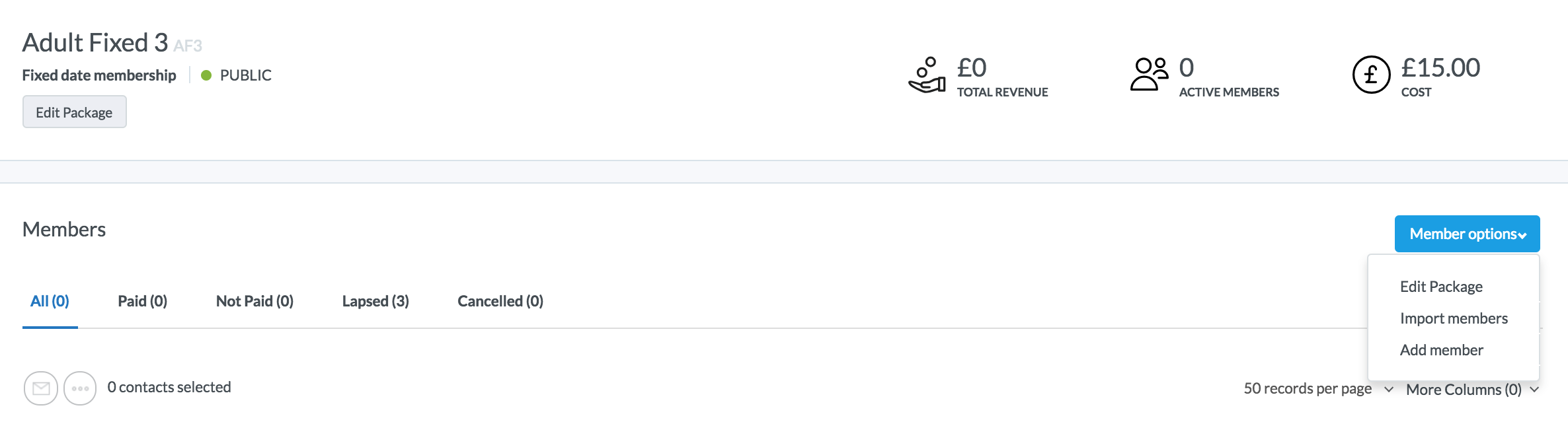Collapse the Member options dropdown
Viewport: 1568px width, 424px height.
point(1467,234)
